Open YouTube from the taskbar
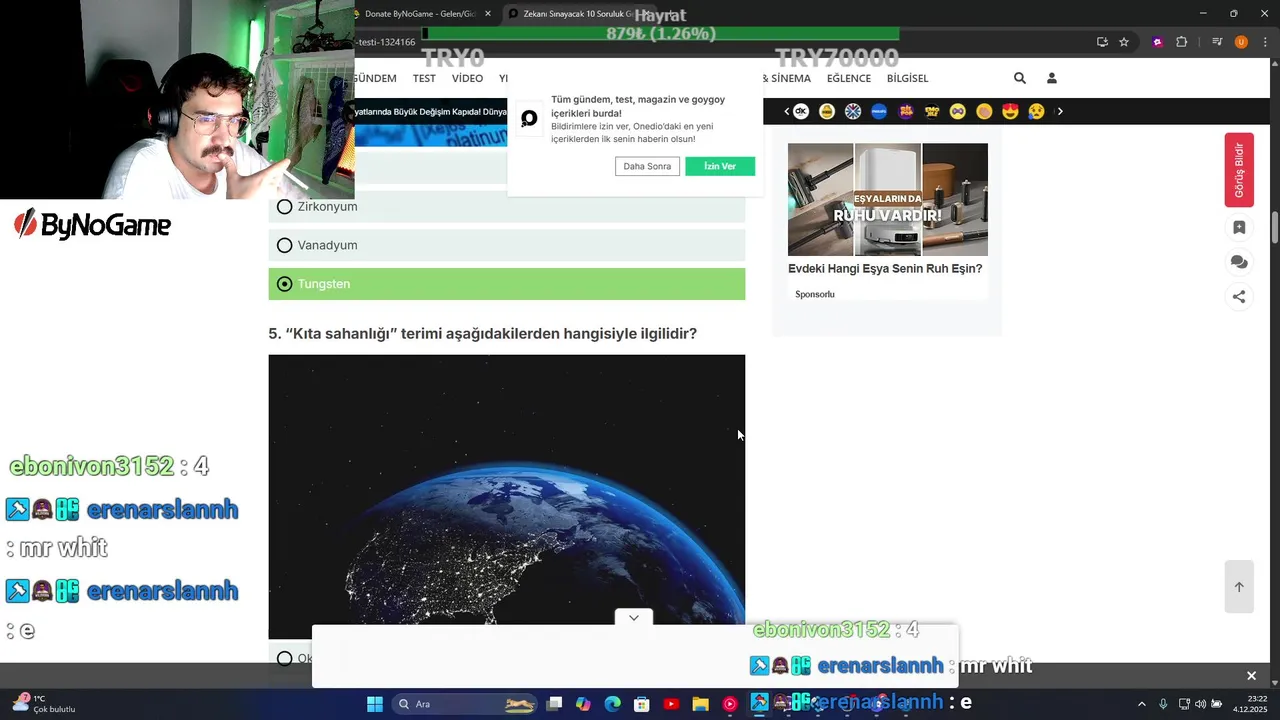 671,704
